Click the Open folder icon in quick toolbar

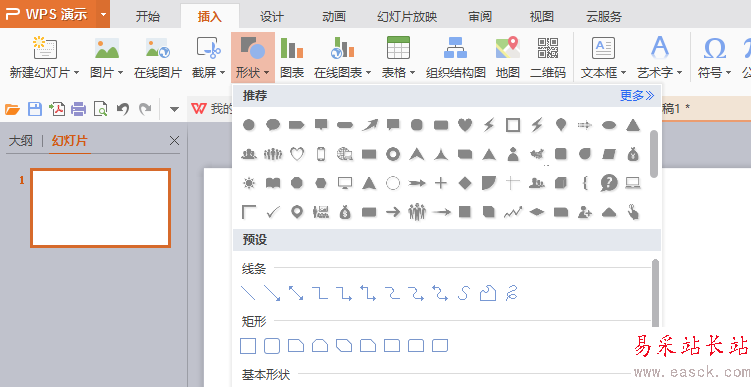click(x=12, y=109)
